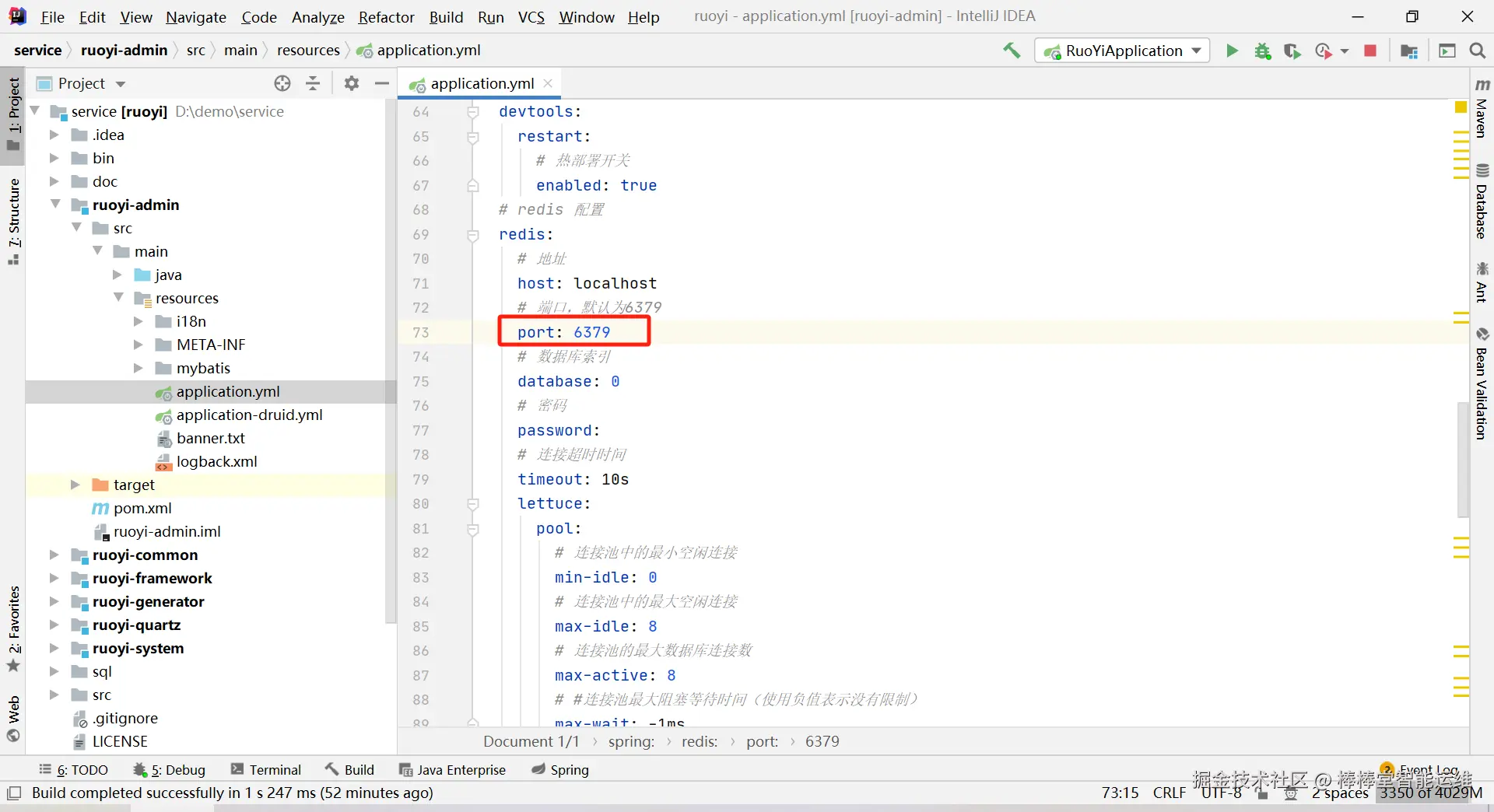Screen dimensions: 1494x812
Task: Click the ruoyi-admin breadcrumb
Action: pyautogui.click(x=124, y=51)
